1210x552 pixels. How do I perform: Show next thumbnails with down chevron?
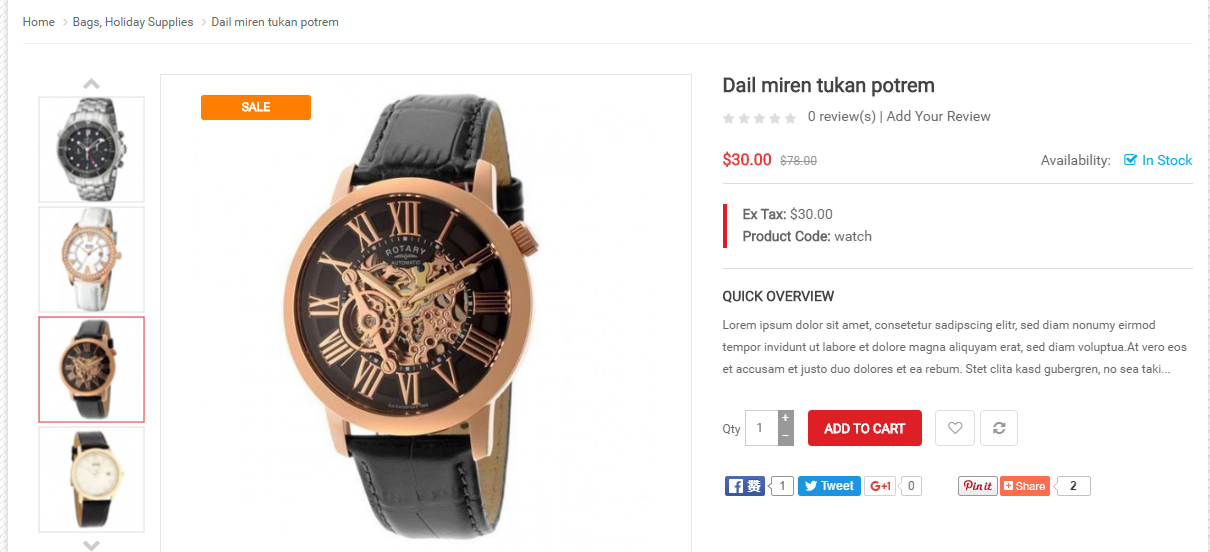[91, 545]
